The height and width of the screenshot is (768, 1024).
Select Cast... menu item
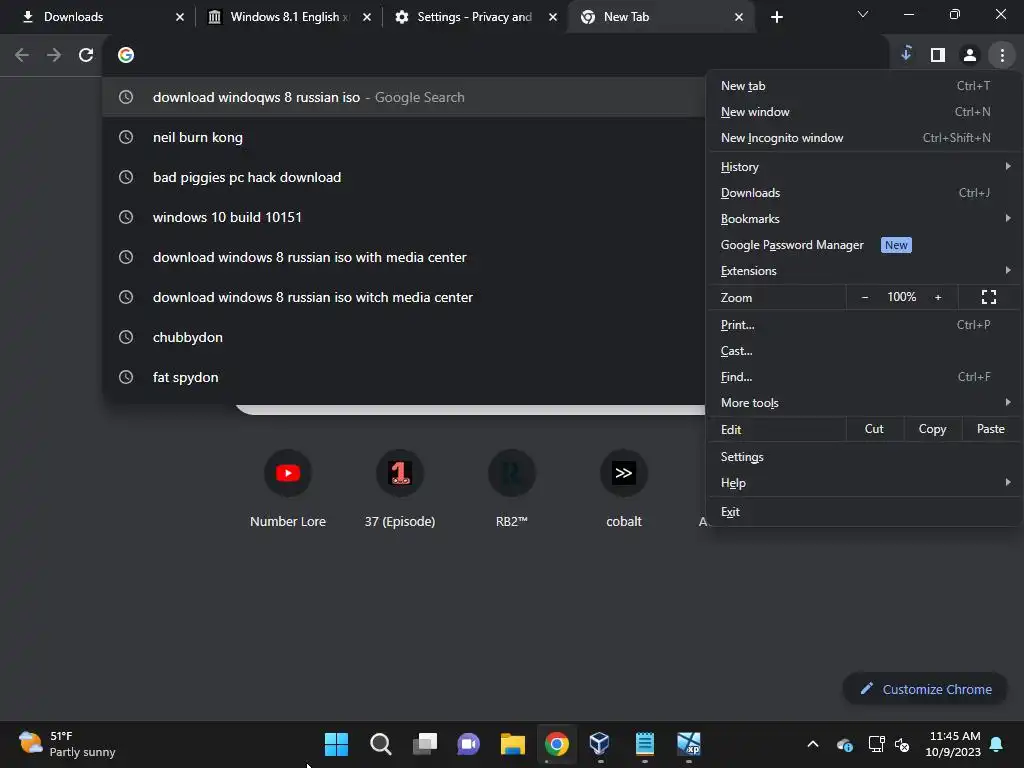864,351
